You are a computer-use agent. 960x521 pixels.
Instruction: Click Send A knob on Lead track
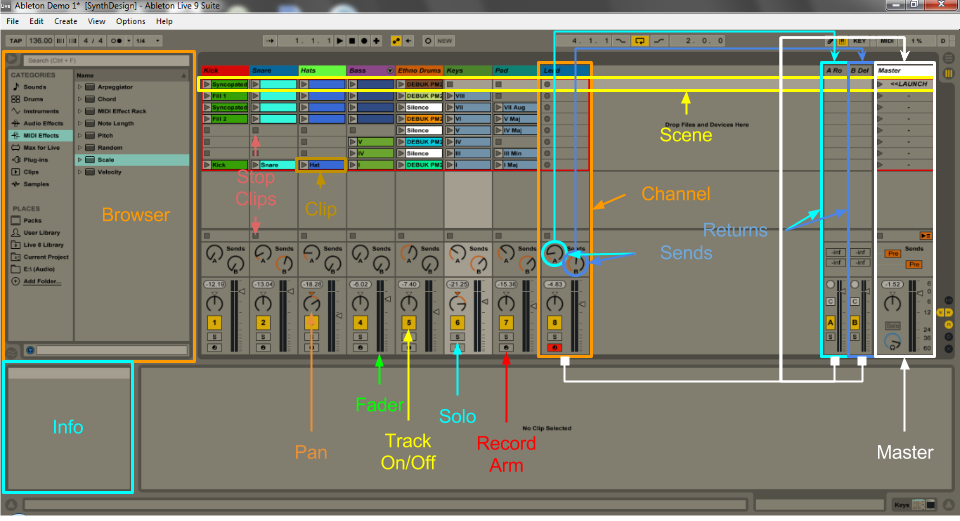(555, 253)
